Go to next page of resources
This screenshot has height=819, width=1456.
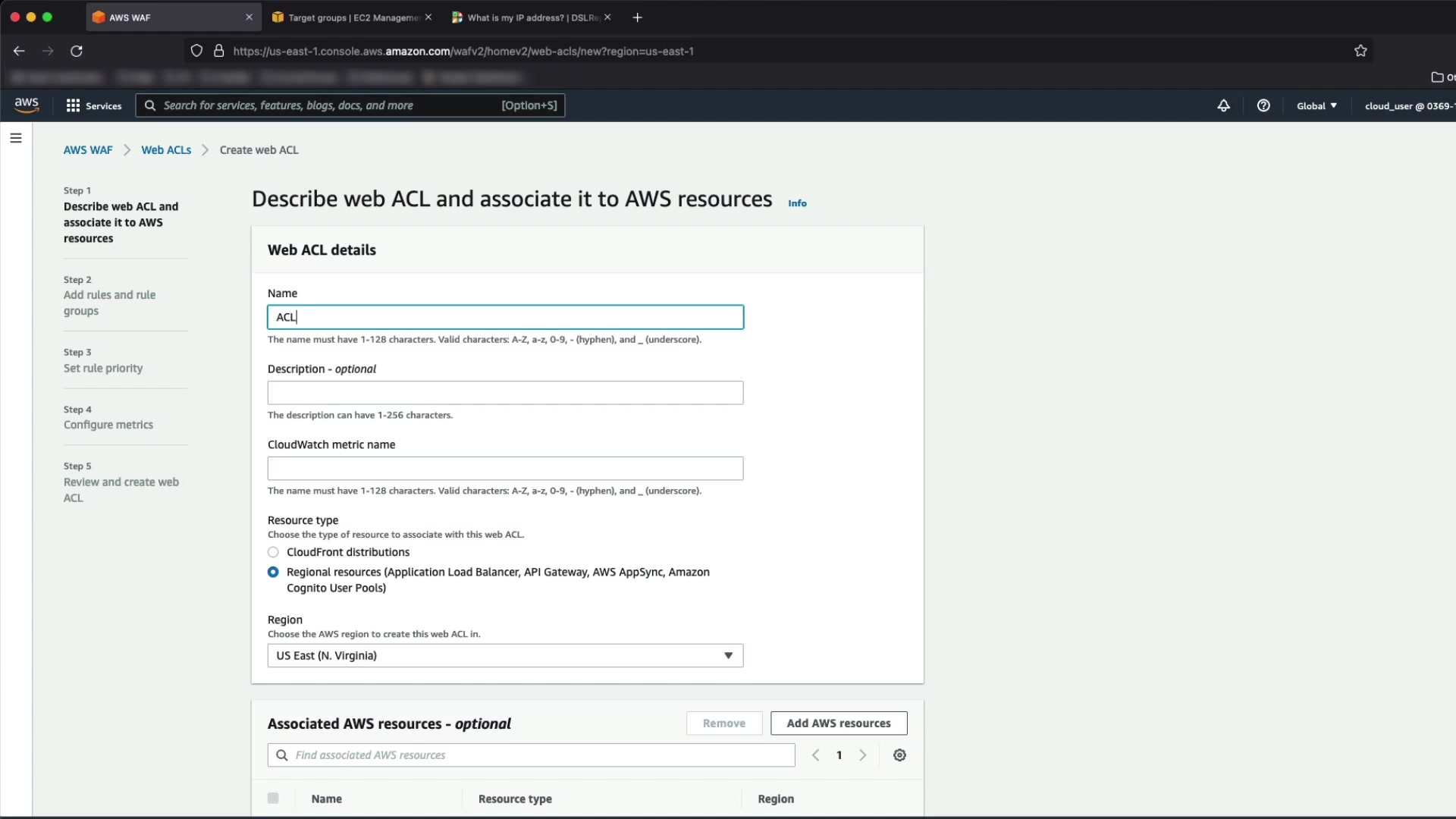(x=863, y=755)
